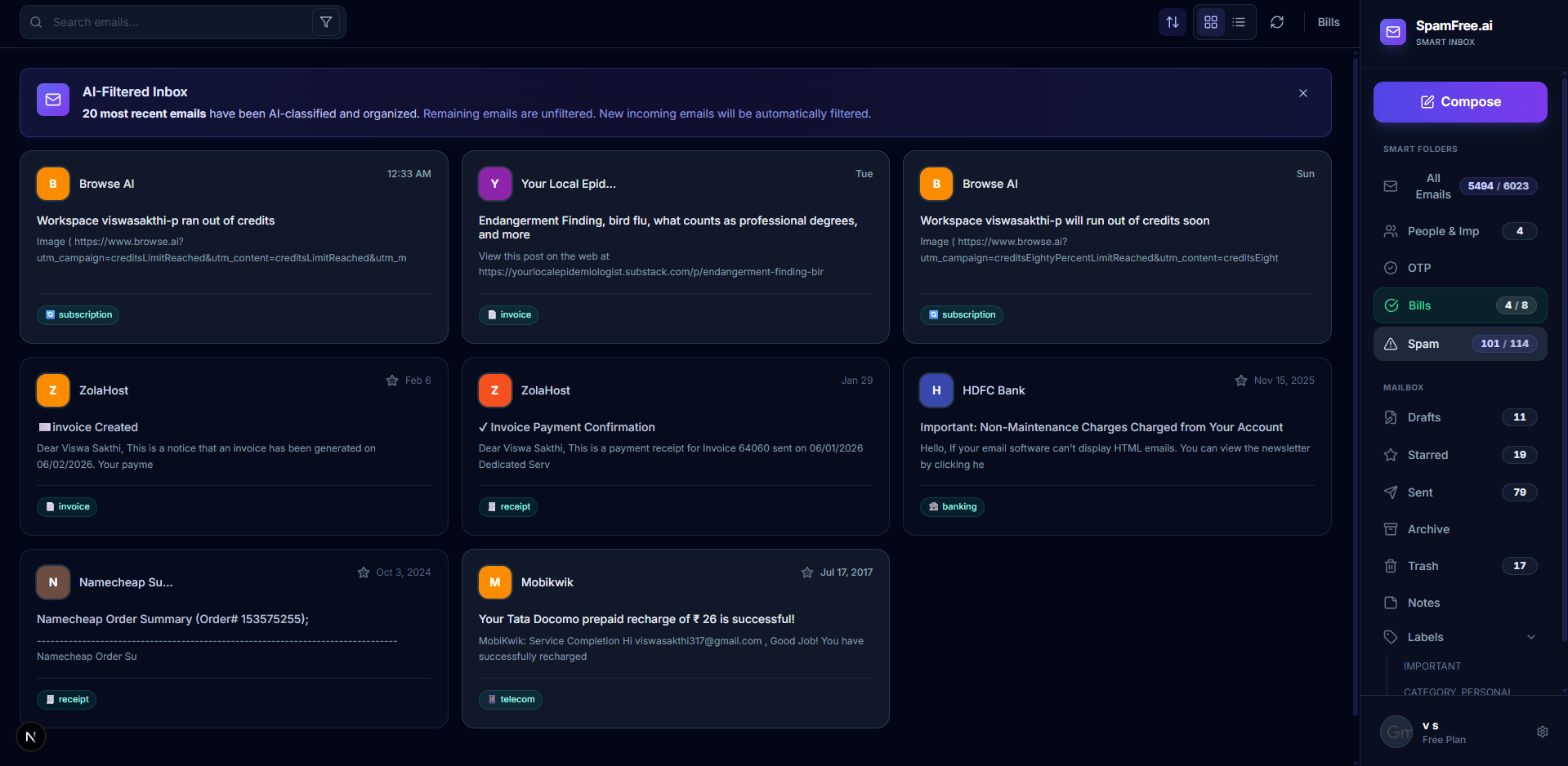The width and height of the screenshot is (1568, 766).
Task: Open the Spam folder
Action: (1423, 344)
